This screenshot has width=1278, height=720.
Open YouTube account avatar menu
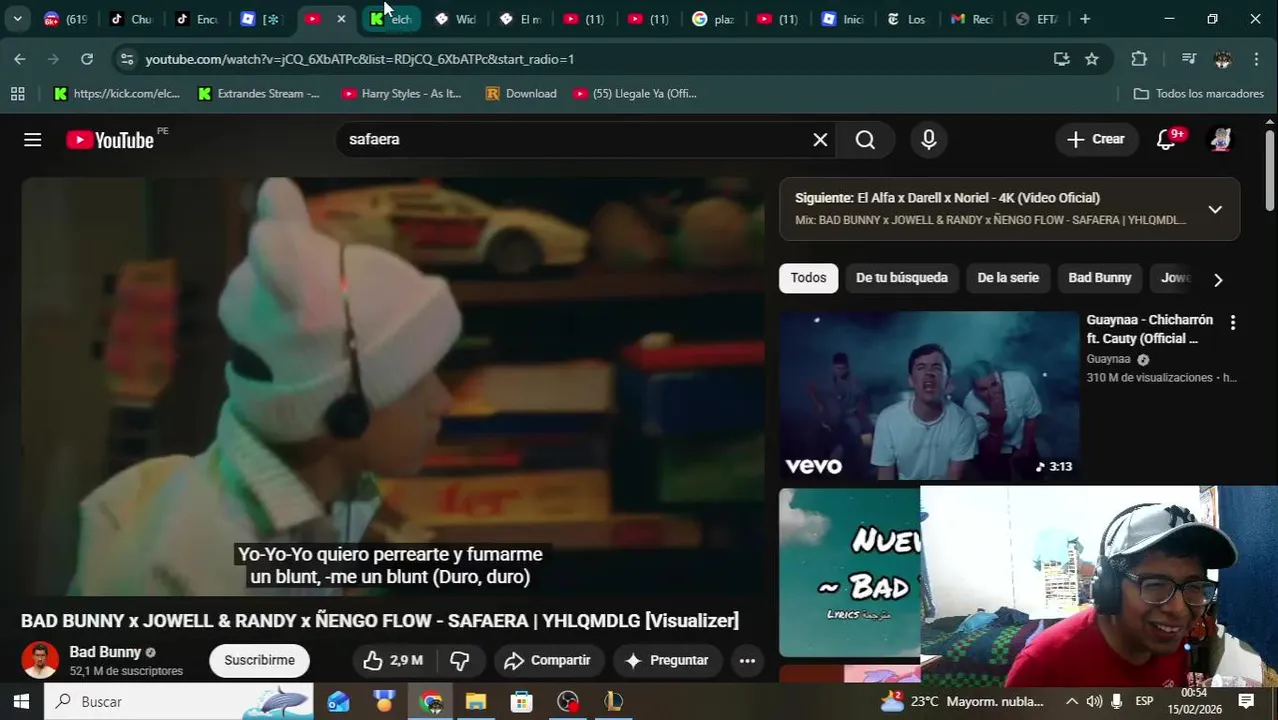(x=1220, y=139)
